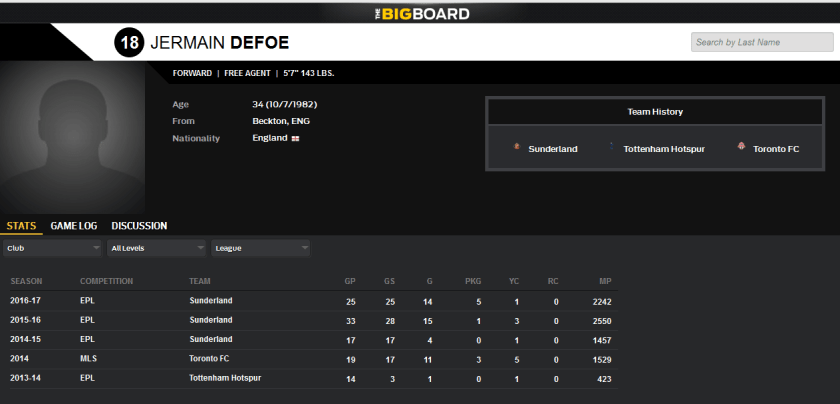Click Sunderland team in 2016-17 row
Image resolution: width=840 pixels, height=404 pixels.
(211, 301)
